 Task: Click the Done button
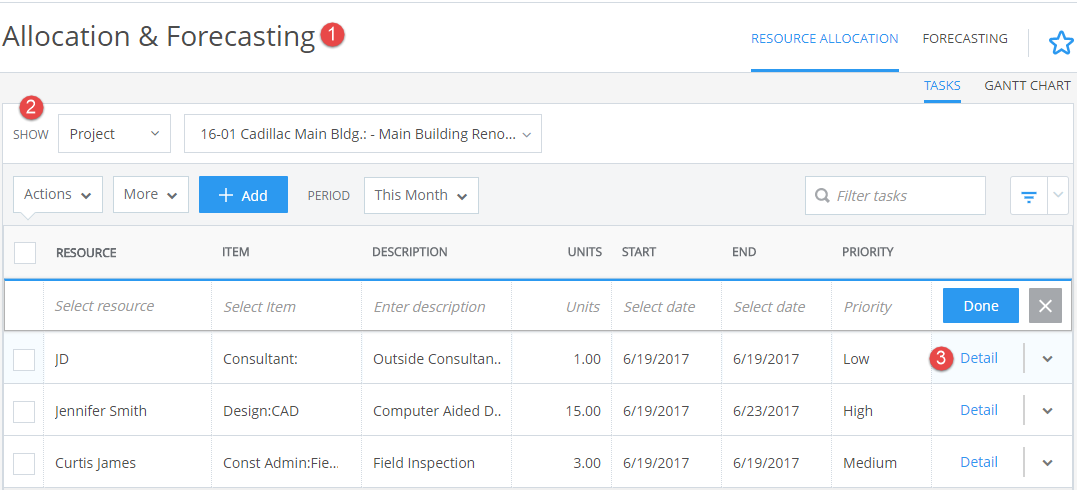coord(981,306)
